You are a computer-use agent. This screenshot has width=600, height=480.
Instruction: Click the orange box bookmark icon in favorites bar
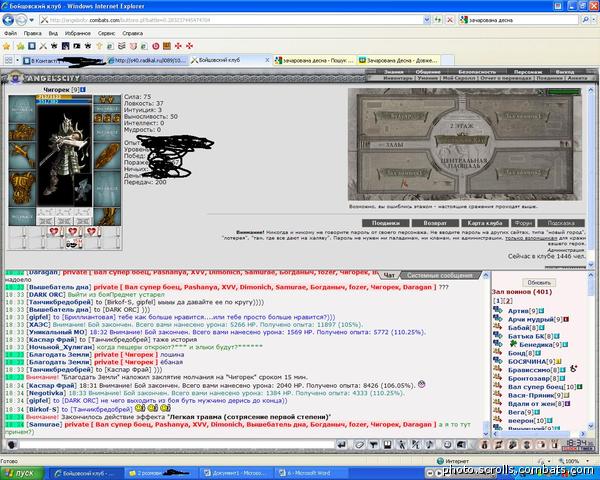[x=167, y=46]
